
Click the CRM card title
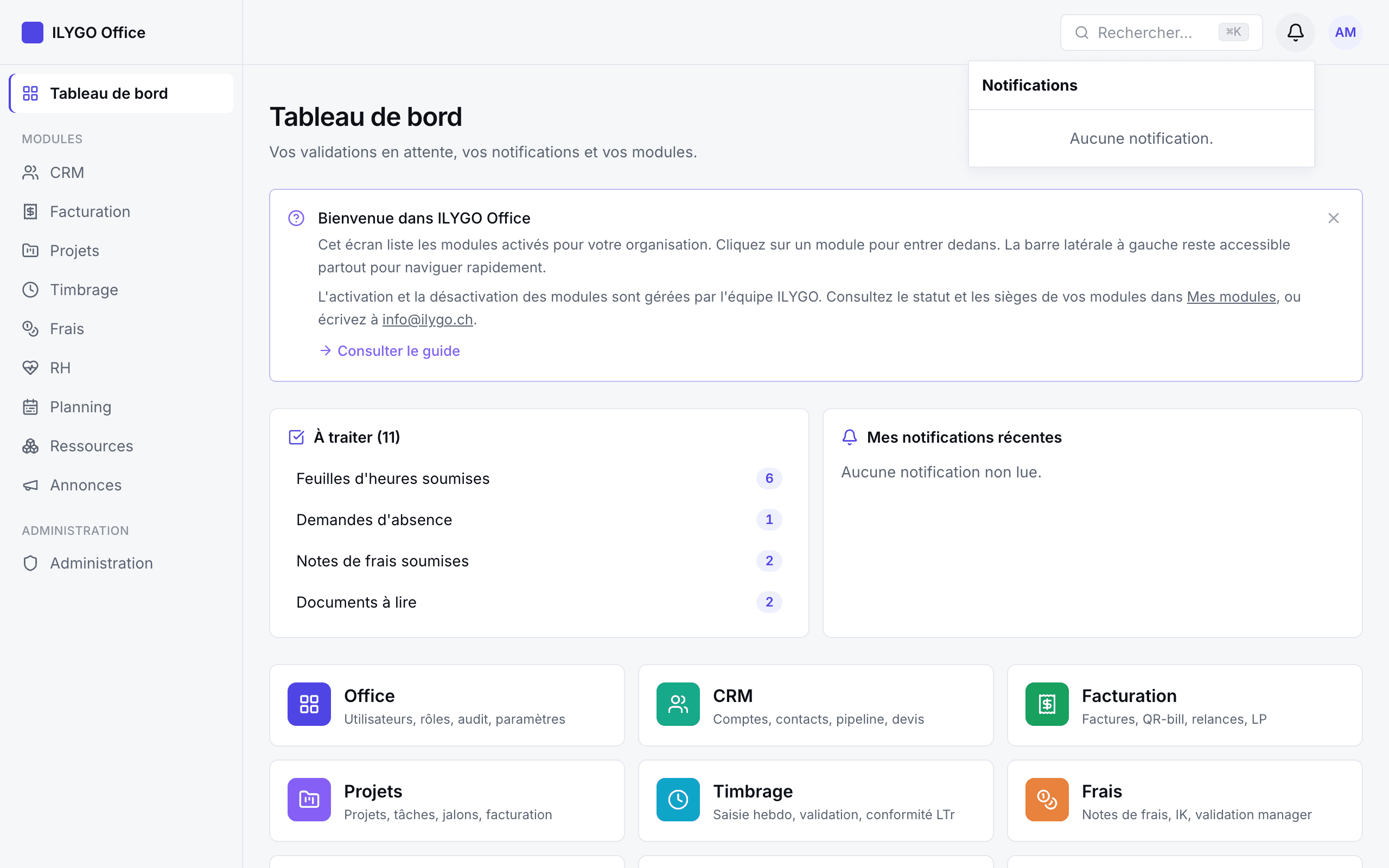732,696
